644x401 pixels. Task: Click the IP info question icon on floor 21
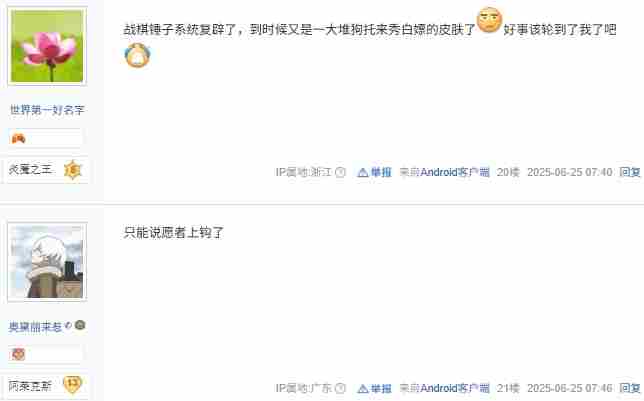[340, 388]
